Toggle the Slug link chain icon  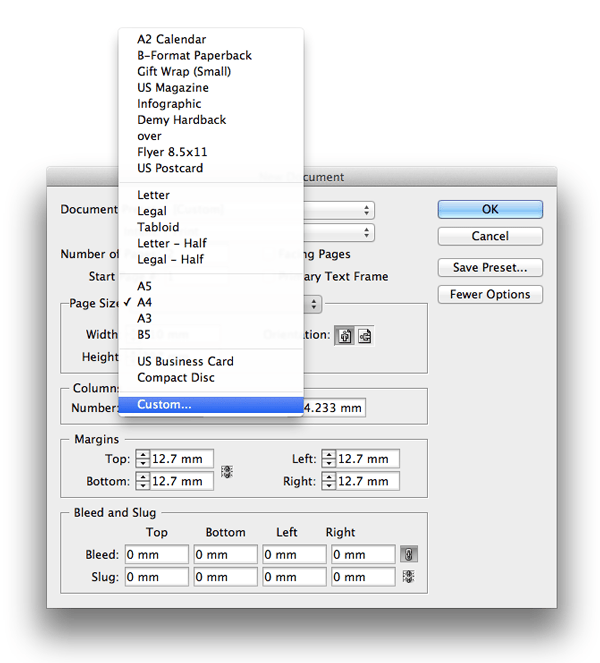(x=408, y=576)
